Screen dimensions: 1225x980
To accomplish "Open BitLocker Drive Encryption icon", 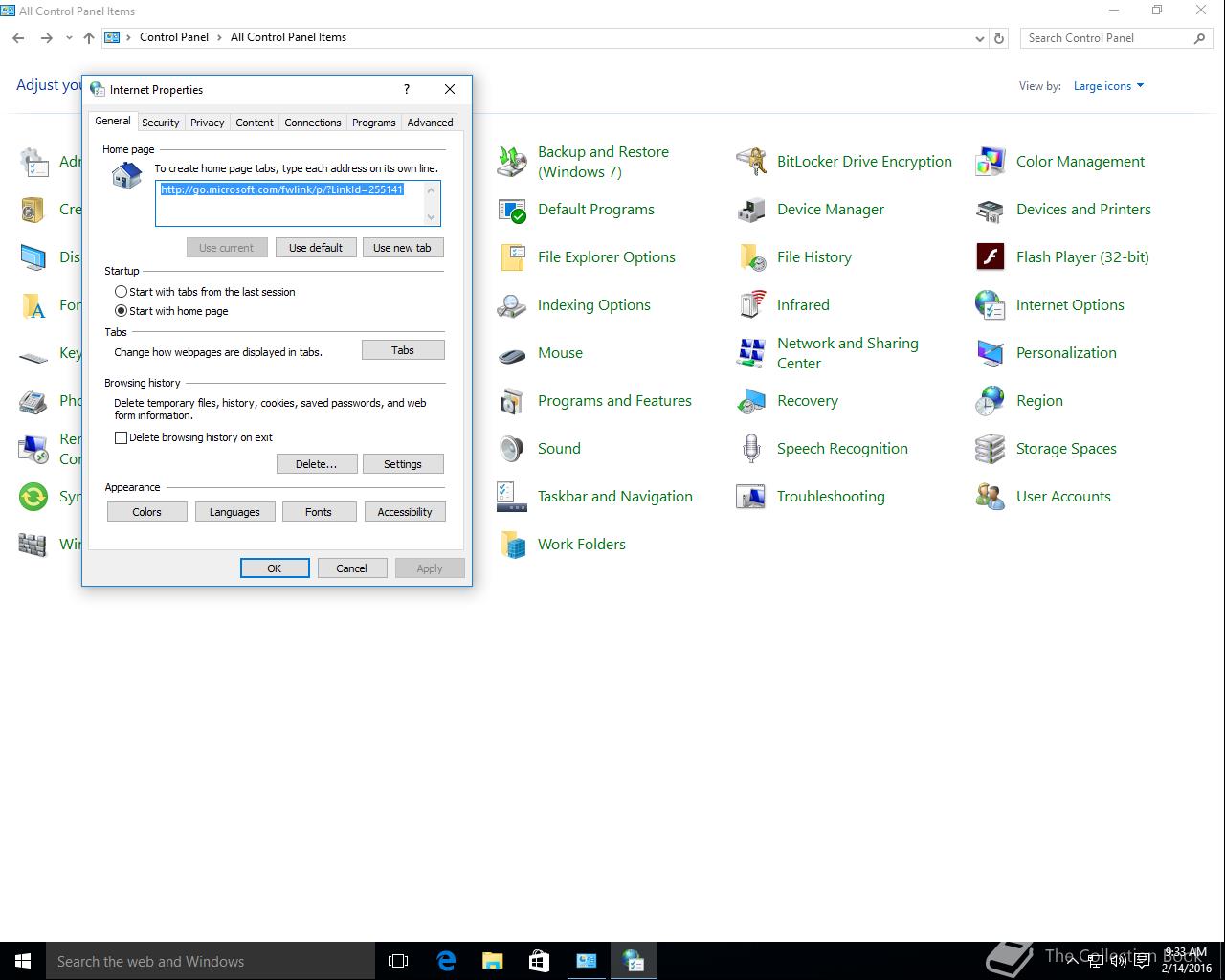I will coord(751,162).
